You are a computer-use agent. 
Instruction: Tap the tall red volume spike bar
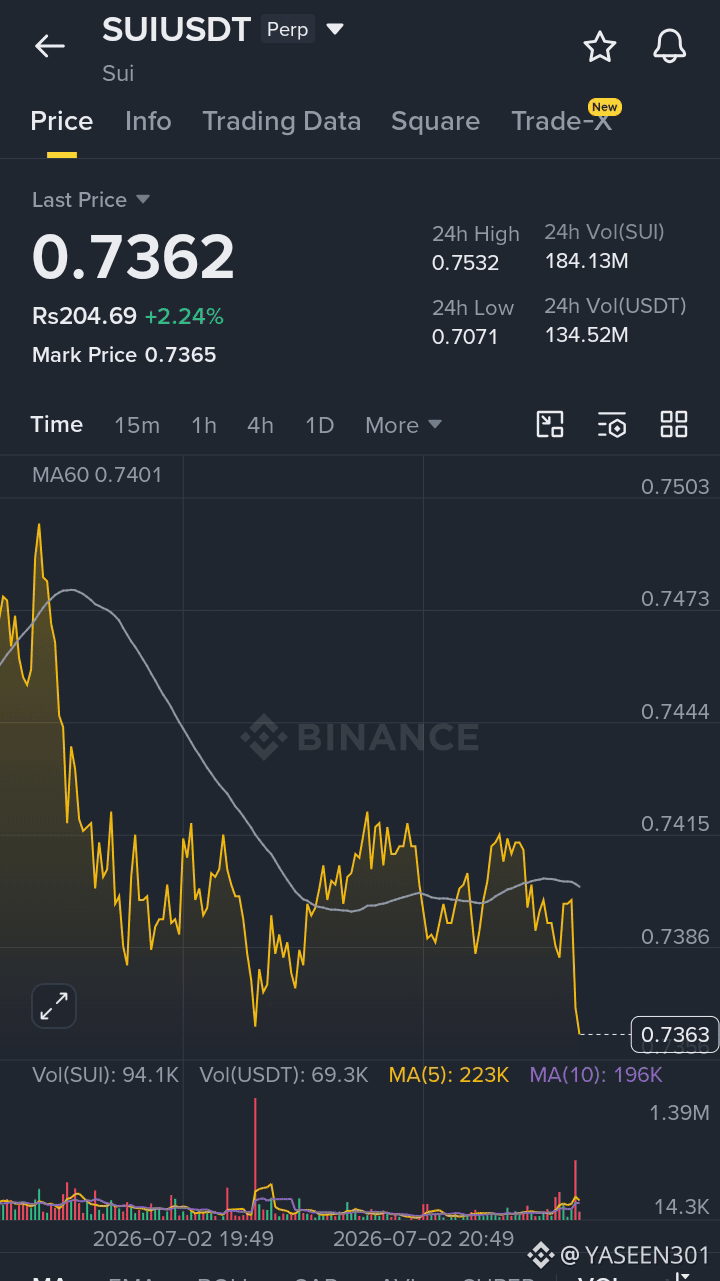tap(255, 1158)
